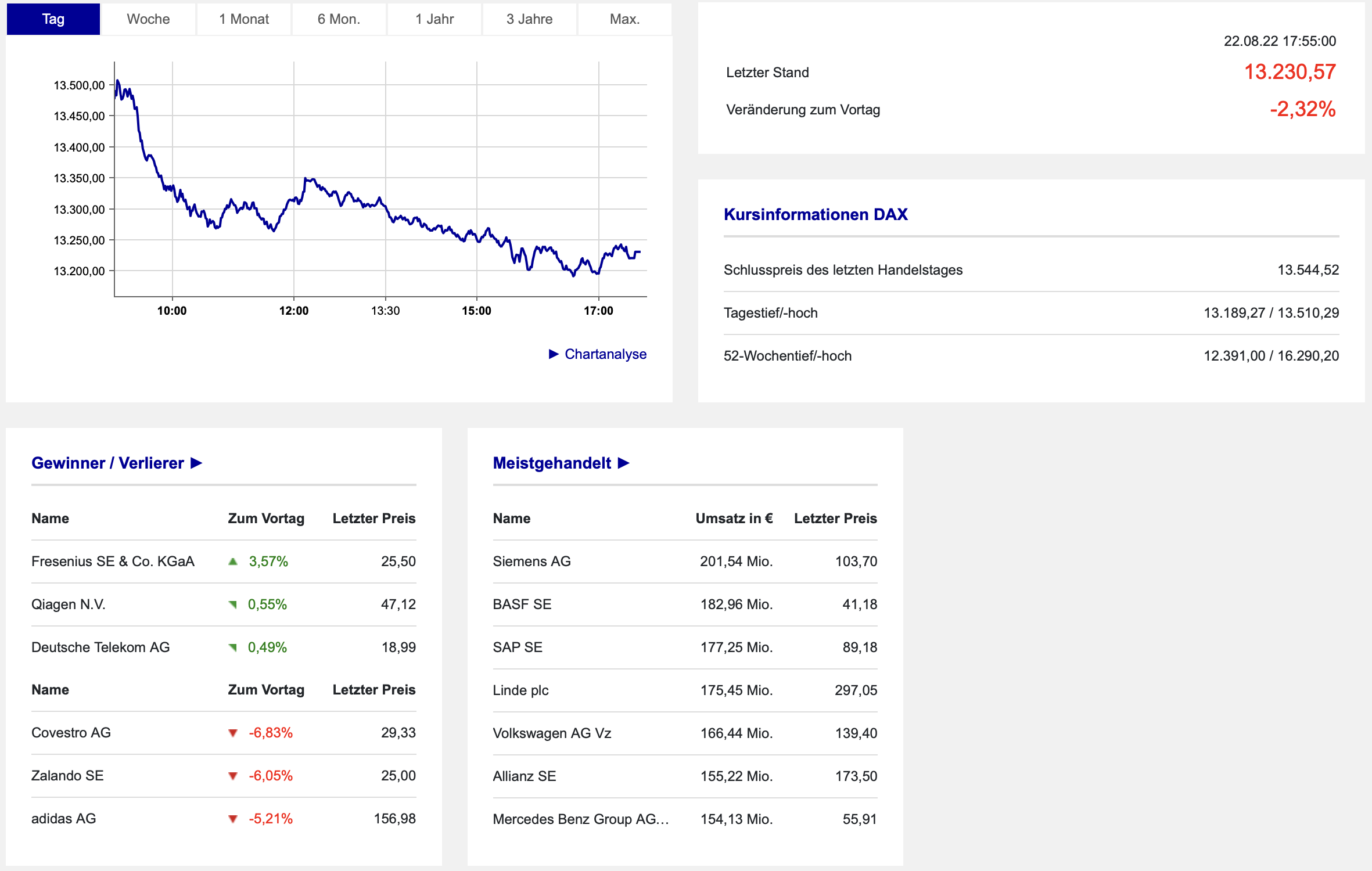Open the Max. chart range tab
1372x871 pixels.
[x=624, y=19]
